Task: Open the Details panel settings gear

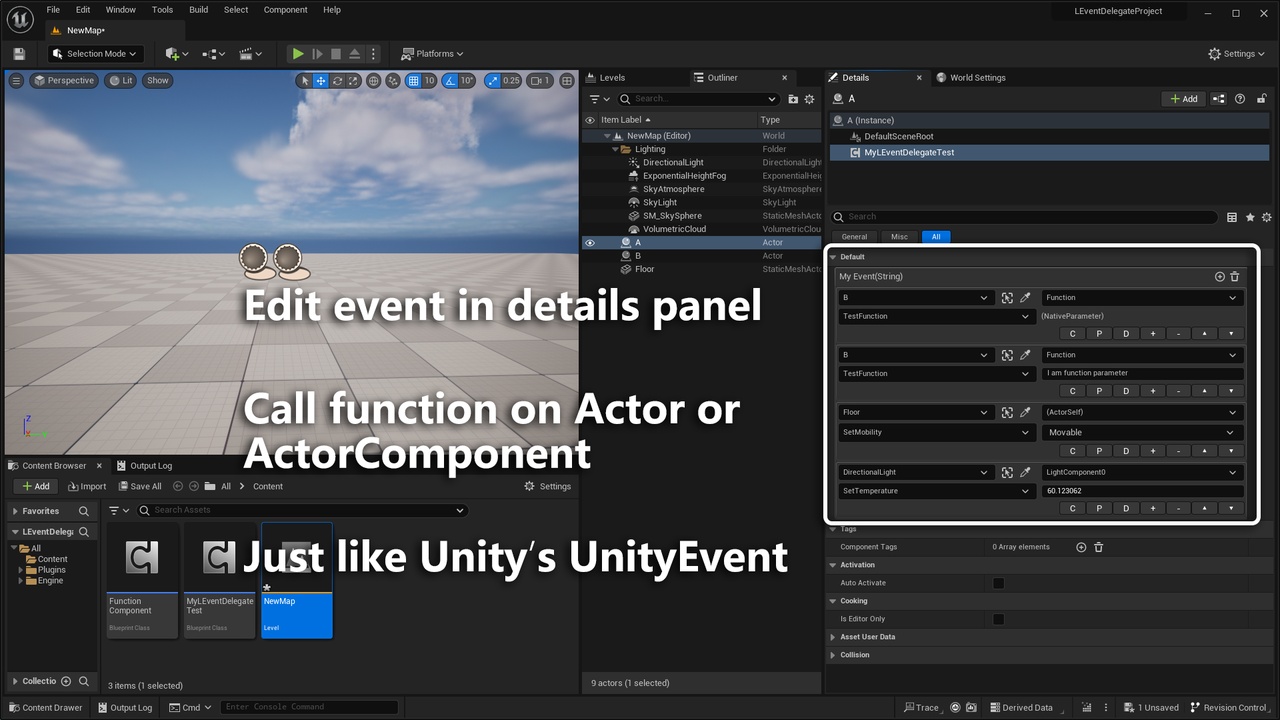Action: click(1266, 217)
